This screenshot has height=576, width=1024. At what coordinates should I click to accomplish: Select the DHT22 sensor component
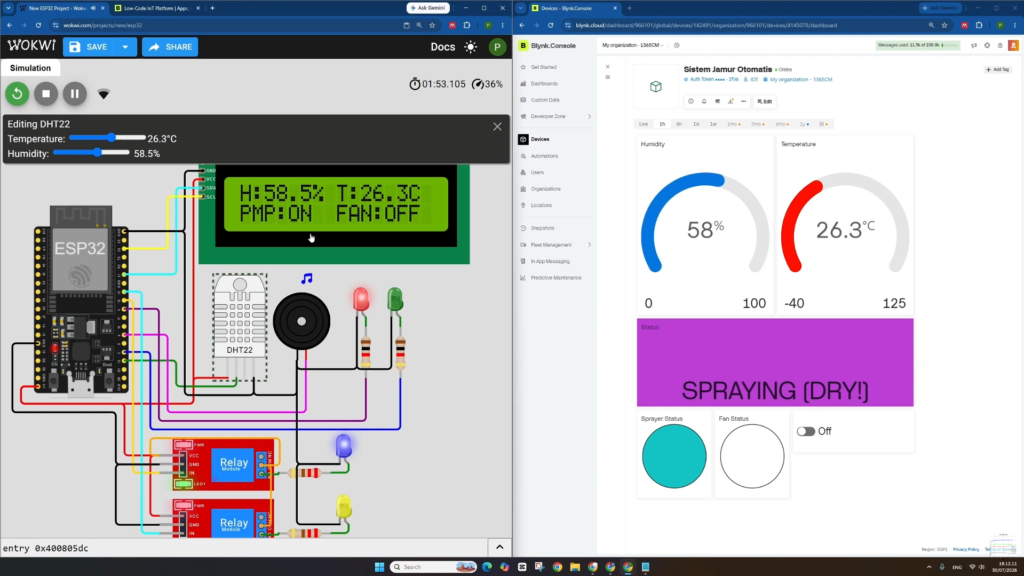click(x=240, y=327)
